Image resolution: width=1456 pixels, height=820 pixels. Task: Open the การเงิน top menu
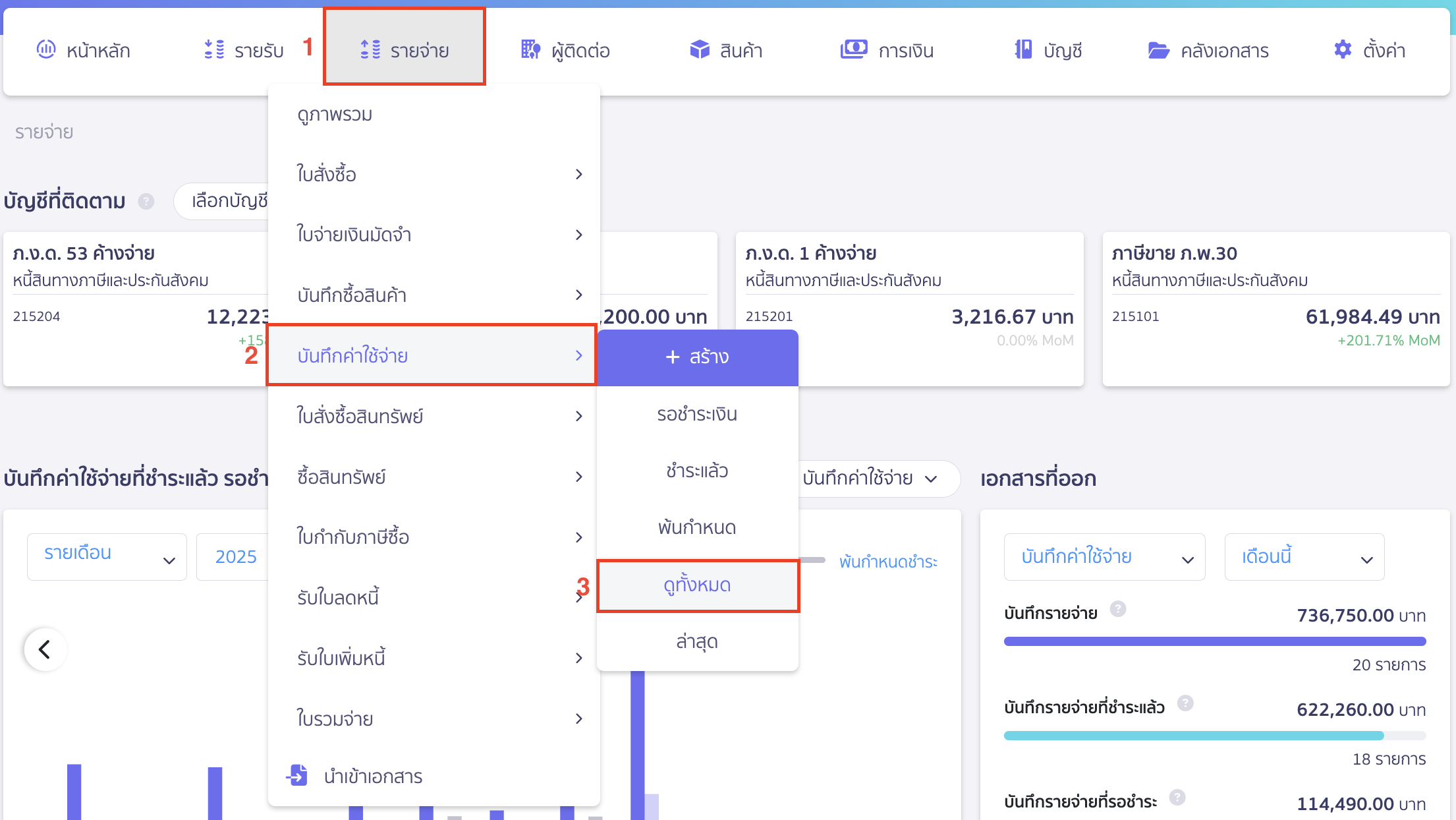(887, 50)
